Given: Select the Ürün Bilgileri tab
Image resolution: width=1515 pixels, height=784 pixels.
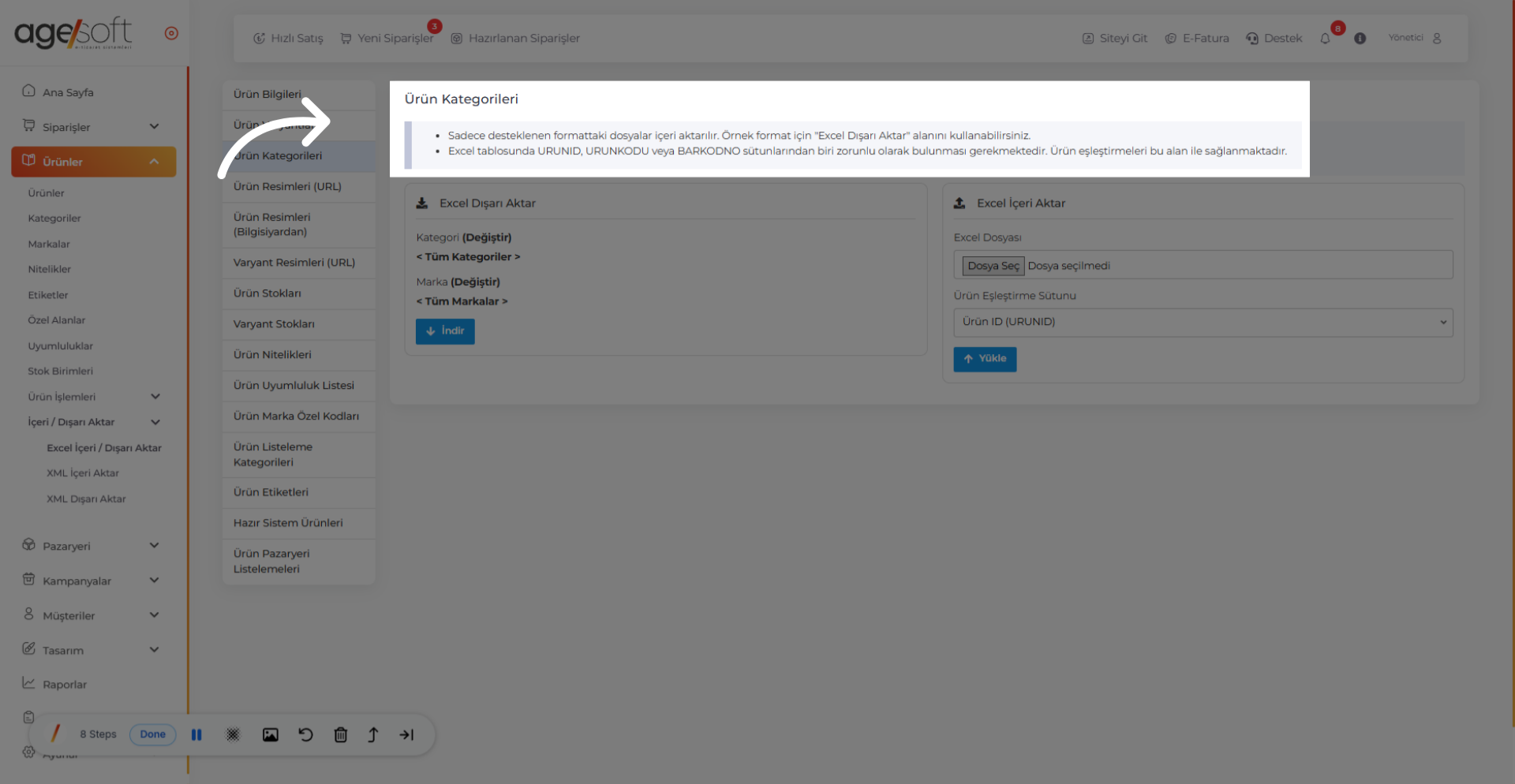Looking at the screenshot, I should [x=298, y=94].
